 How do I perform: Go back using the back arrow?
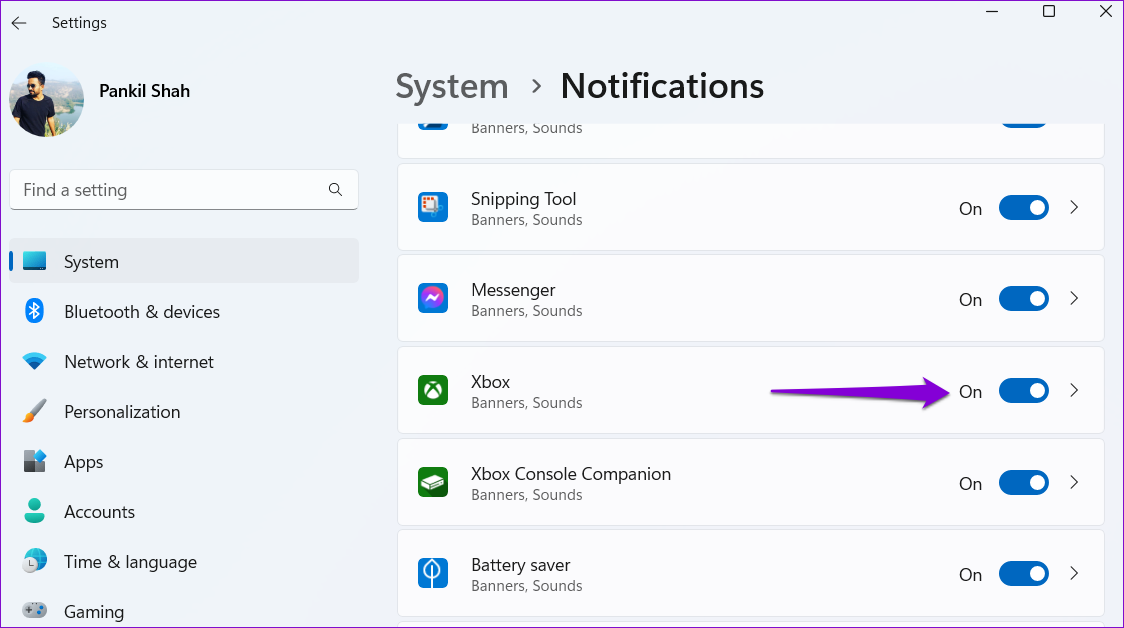coord(19,23)
